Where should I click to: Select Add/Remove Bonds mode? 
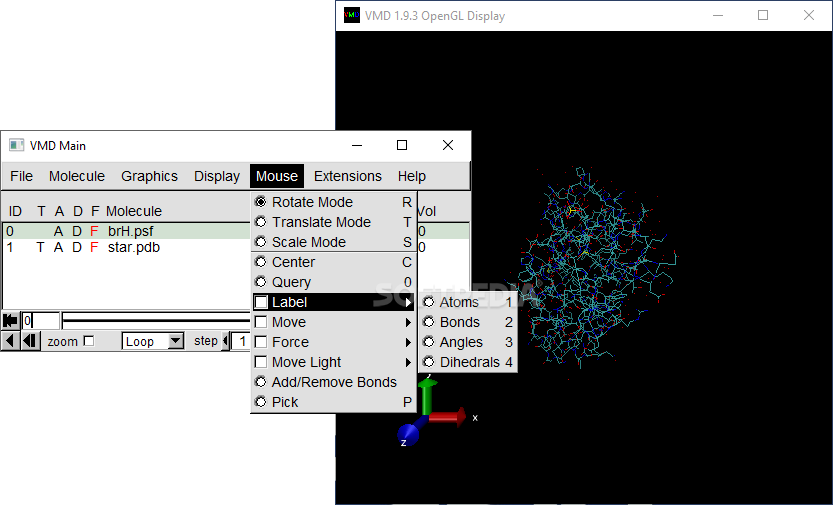pos(334,382)
